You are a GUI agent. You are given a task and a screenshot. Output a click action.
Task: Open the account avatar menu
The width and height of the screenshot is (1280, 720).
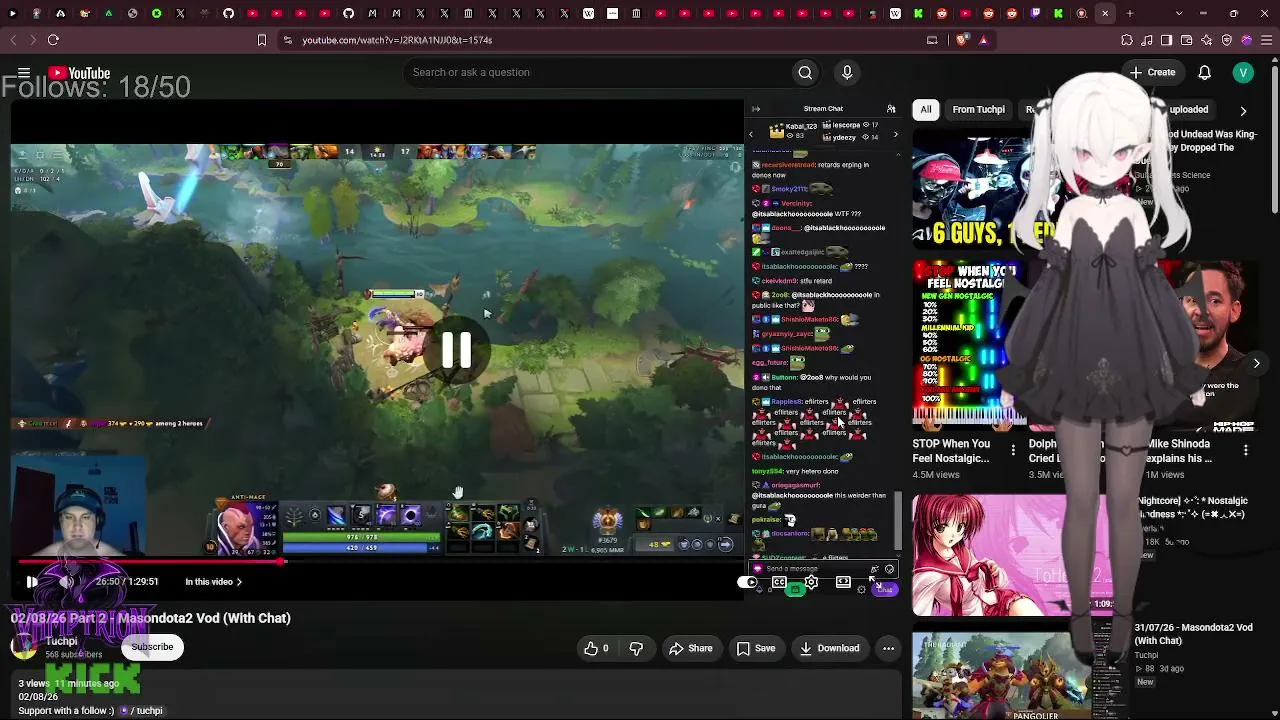1243,72
